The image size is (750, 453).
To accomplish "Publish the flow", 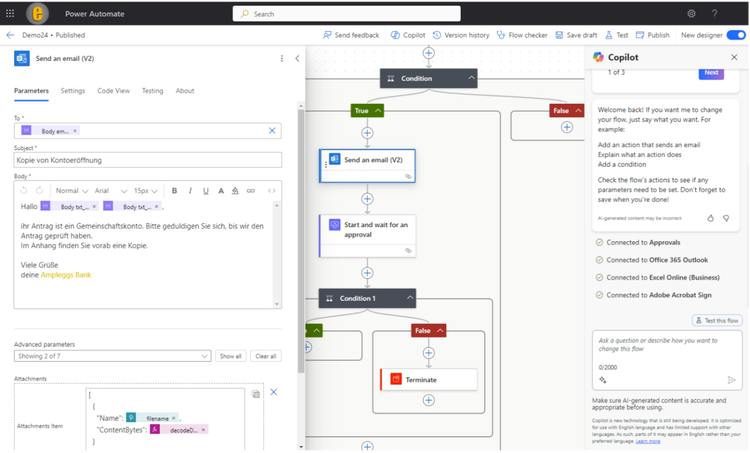I will point(653,35).
